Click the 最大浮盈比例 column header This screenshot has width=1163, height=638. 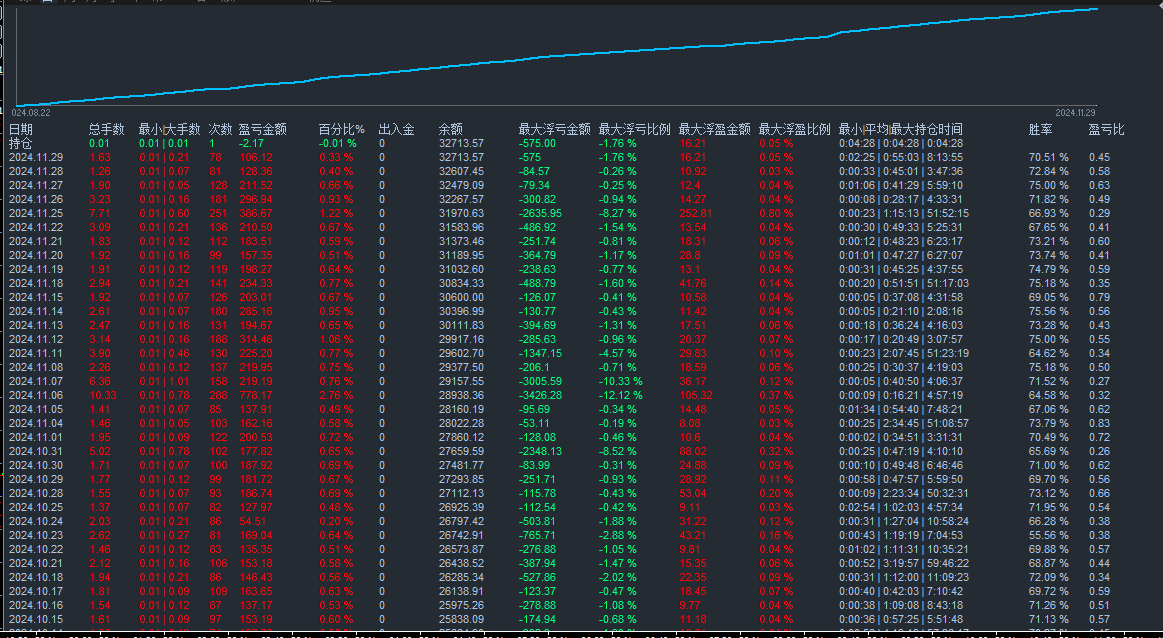coord(795,129)
